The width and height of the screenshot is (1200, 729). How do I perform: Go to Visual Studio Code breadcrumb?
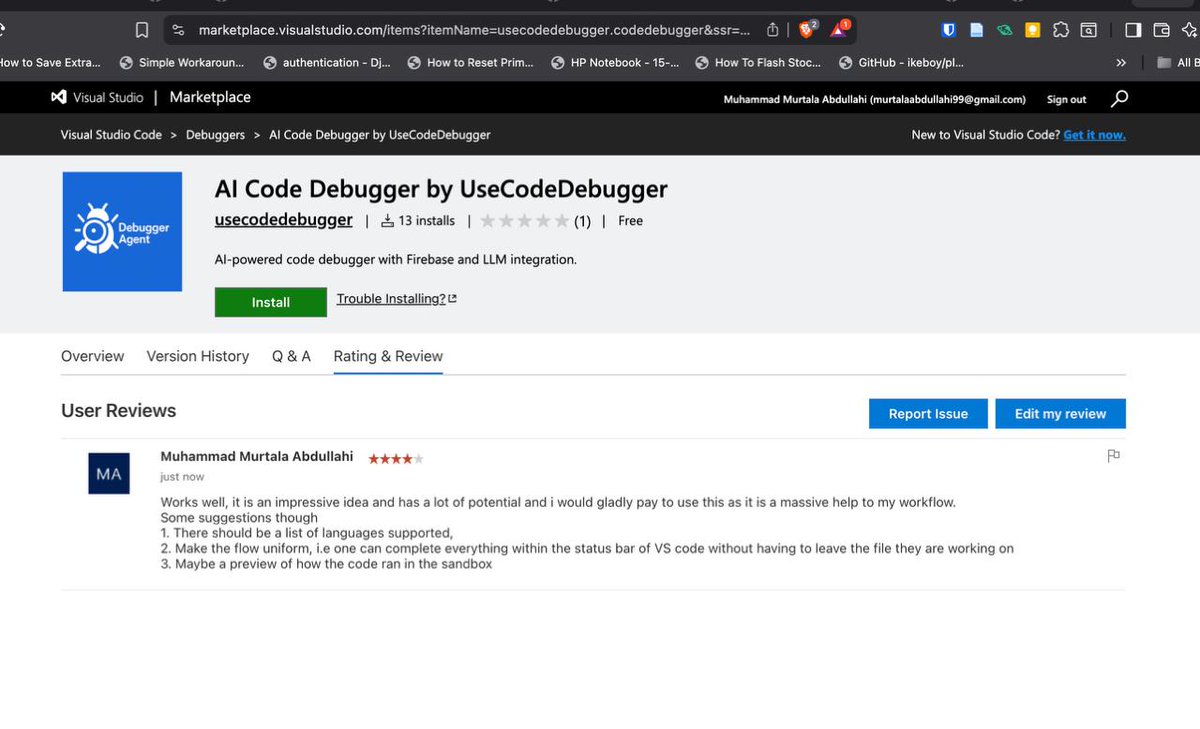[111, 135]
